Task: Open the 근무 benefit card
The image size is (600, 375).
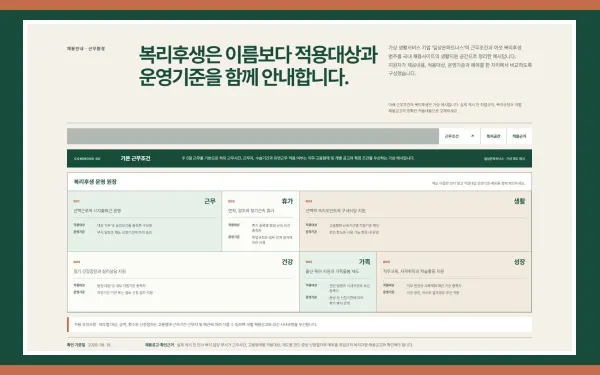Action: (x=145, y=221)
